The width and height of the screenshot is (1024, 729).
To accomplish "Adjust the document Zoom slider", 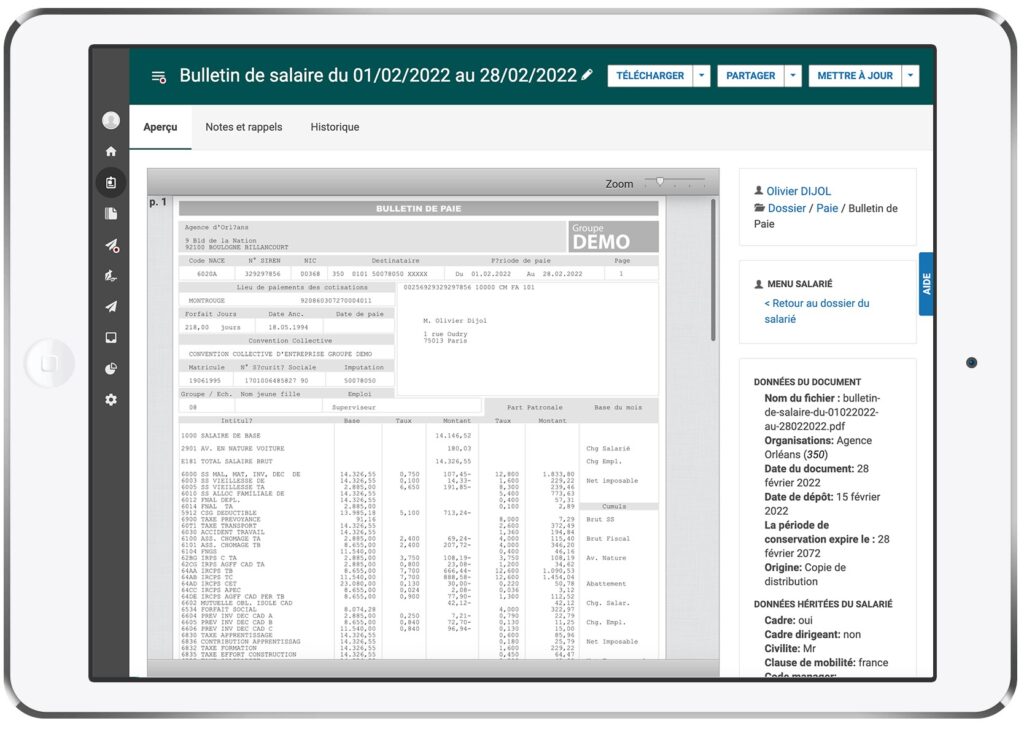I will coord(660,182).
